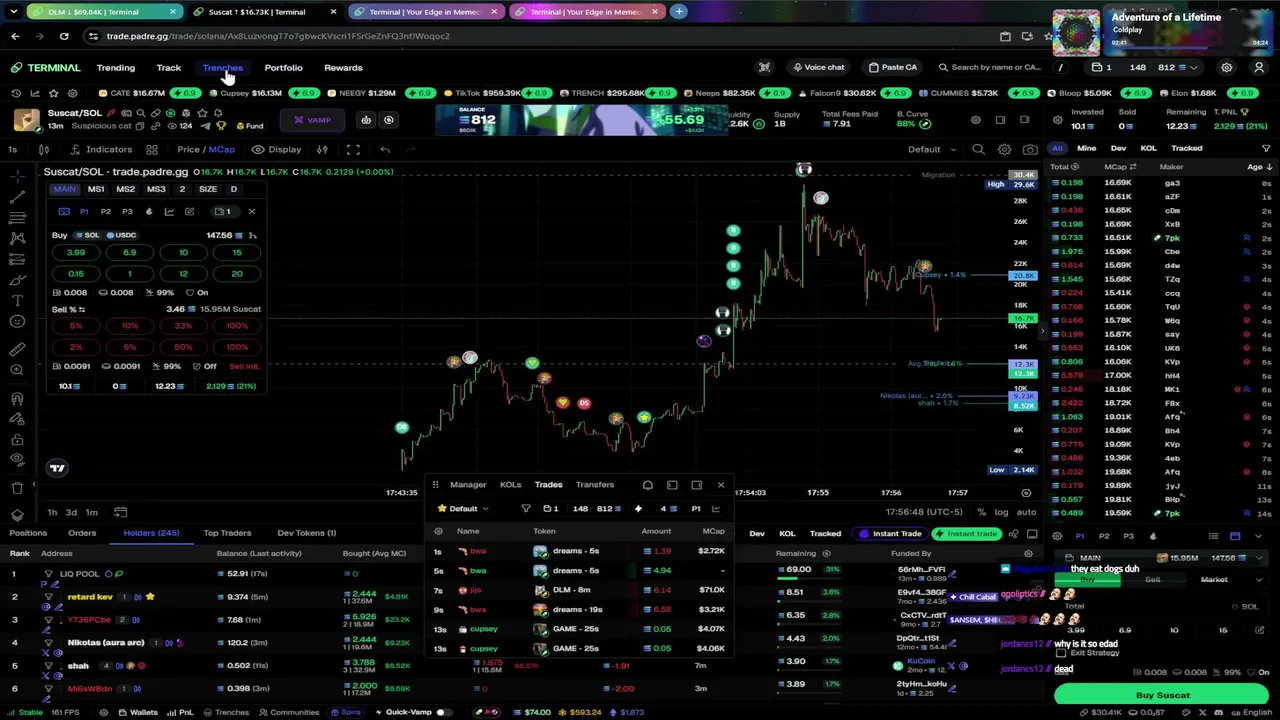Select the chart zoom-in tool
Viewport: 1280px width, 720px height.
click(x=17, y=370)
